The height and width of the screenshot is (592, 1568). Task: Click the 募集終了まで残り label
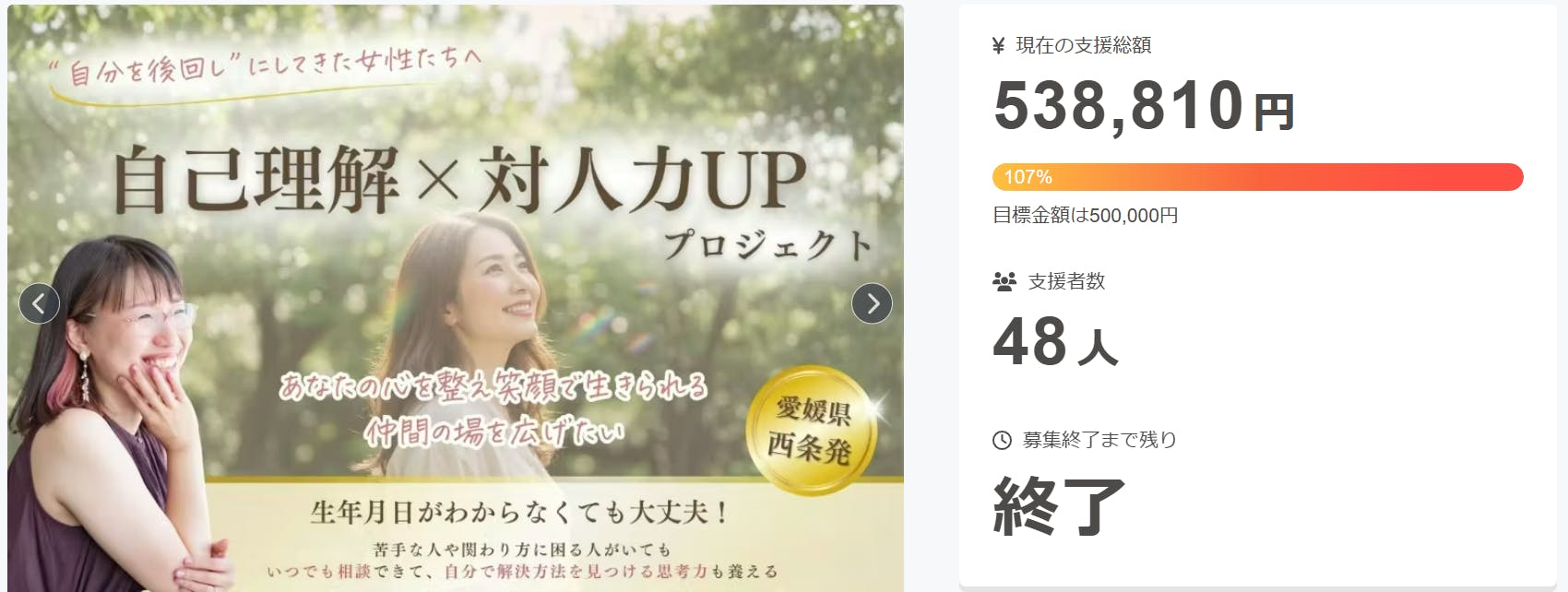(1099, 440)
